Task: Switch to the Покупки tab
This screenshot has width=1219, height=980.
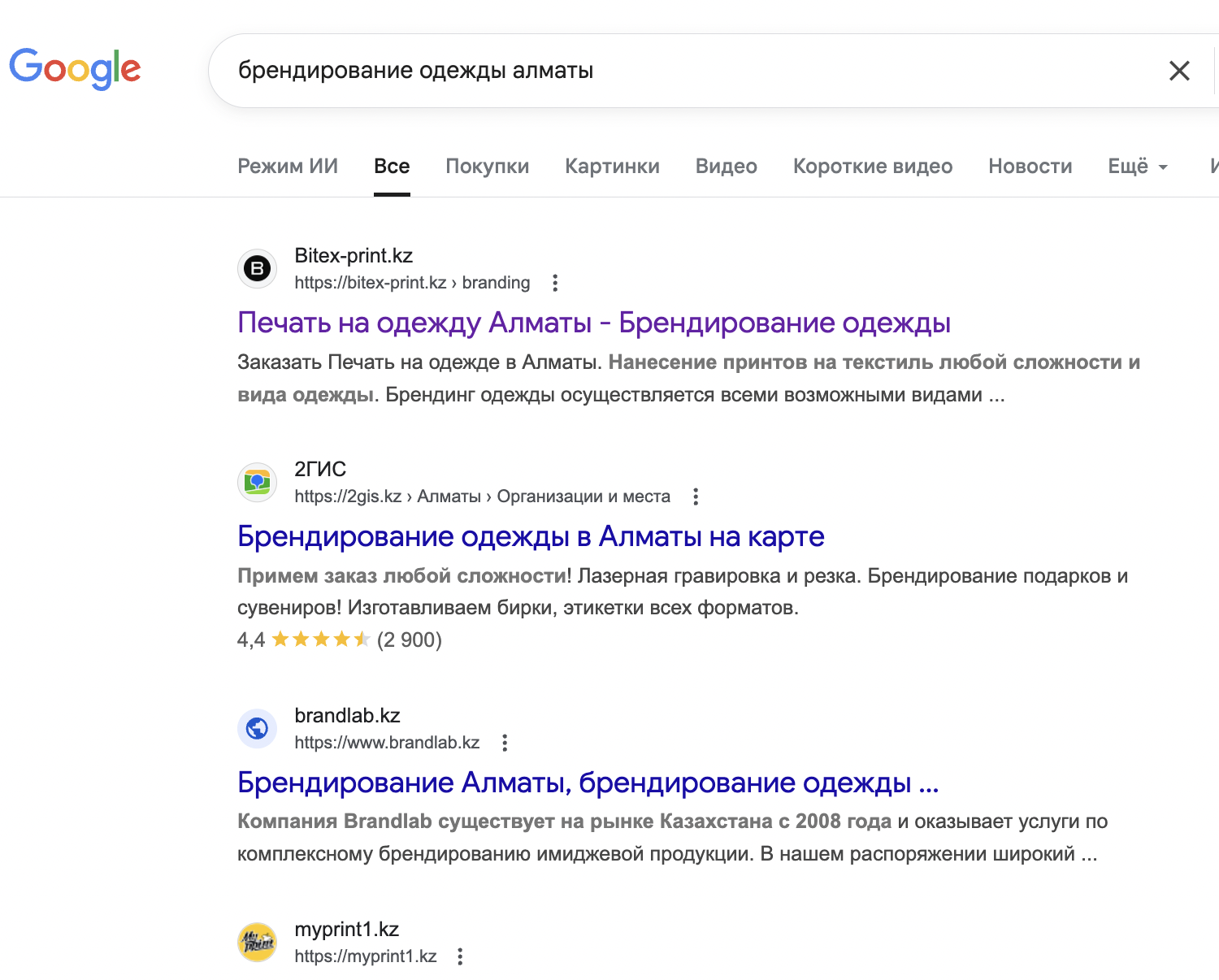Action: (x=488, y=167)
